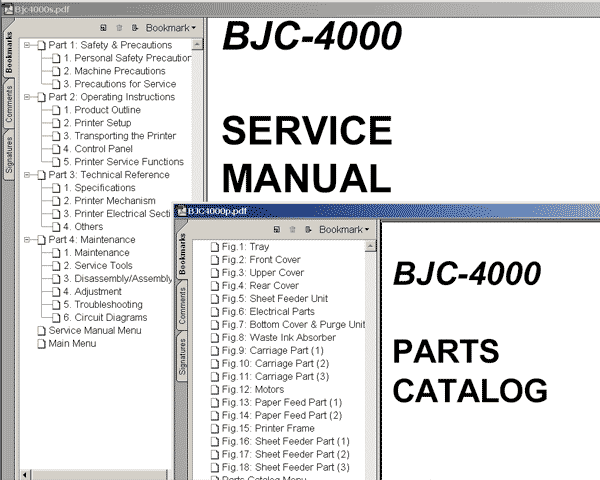Open bookmark 4. Control Panel
This screenshot has width=600, height=480.
tap(98, 149)
